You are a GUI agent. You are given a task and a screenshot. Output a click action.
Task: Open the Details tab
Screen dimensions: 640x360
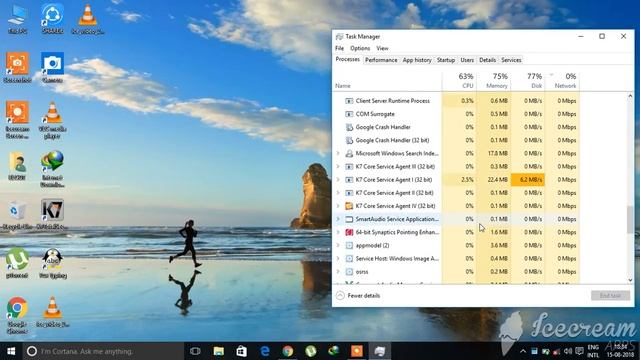click(487, 60)
